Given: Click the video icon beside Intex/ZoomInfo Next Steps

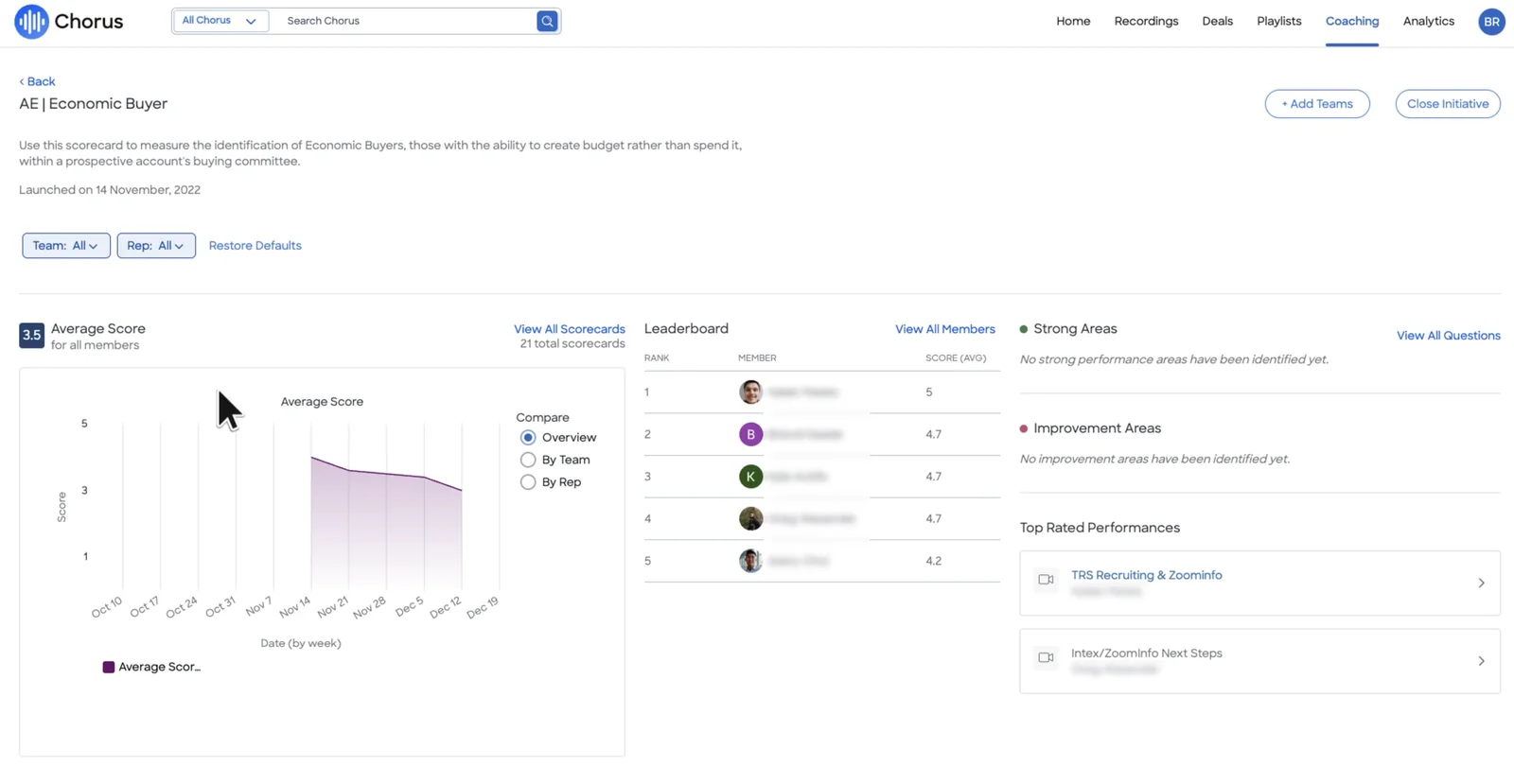Looking at the screenshot, I should pos(1046,657).
